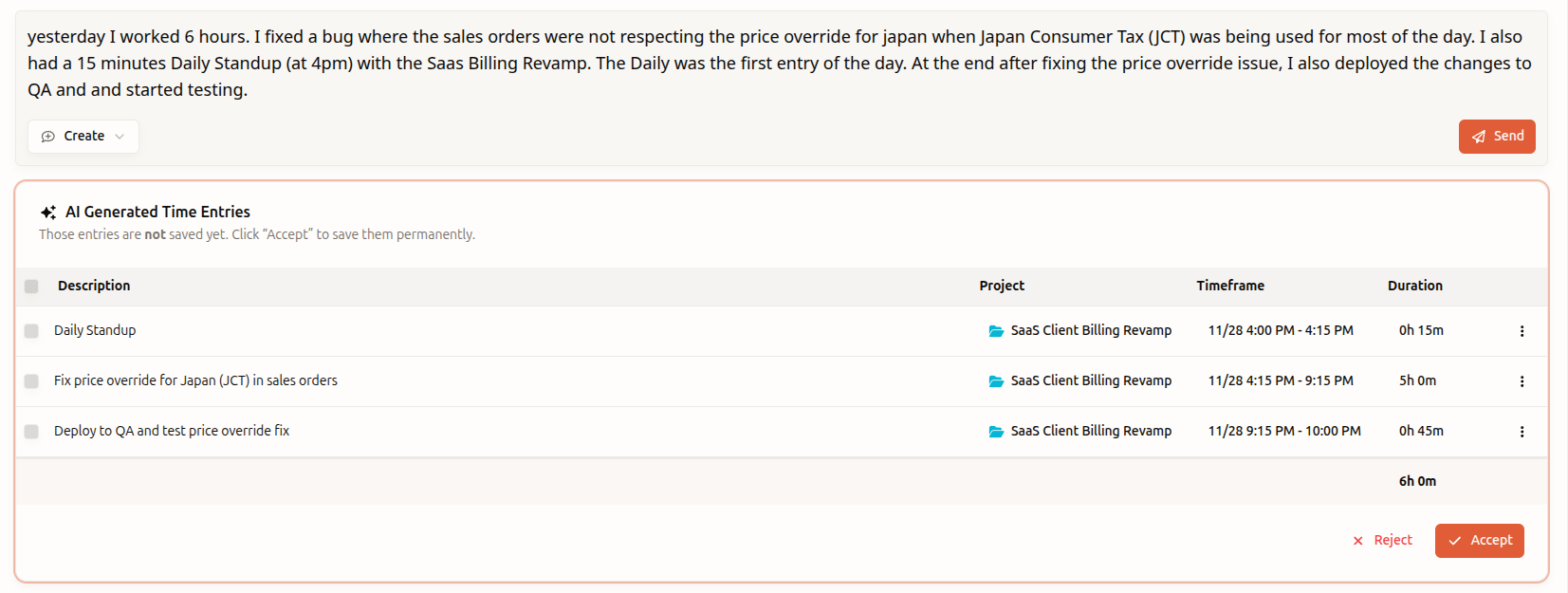Click the AI sparkle icon beside the heading
This screenshot has height=593, width=1568.
tap(48, 213)
